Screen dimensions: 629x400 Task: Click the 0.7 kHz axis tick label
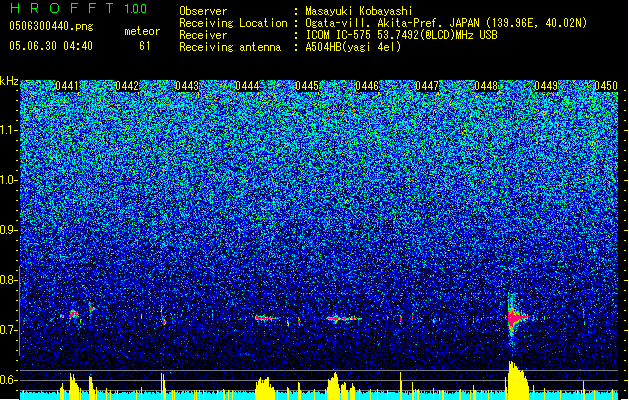pyautogui.click(x=8, y=330)
